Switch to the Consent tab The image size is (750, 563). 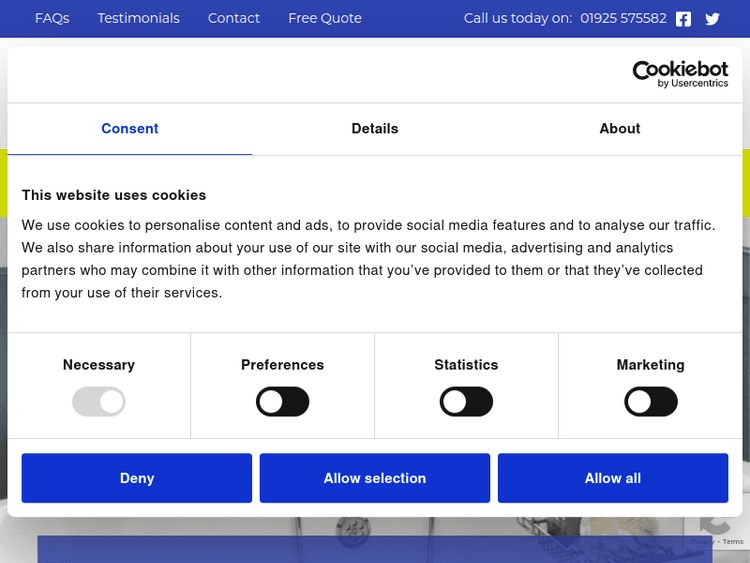pos(130,129)
